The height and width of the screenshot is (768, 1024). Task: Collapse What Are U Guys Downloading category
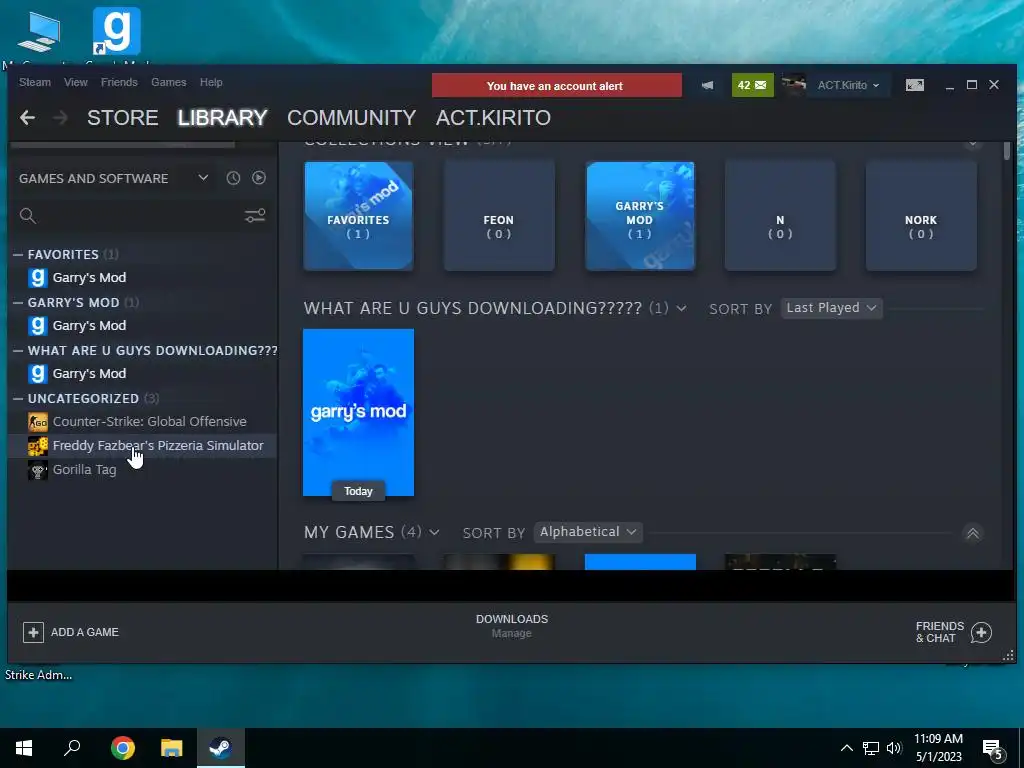[x=18, y=351]
